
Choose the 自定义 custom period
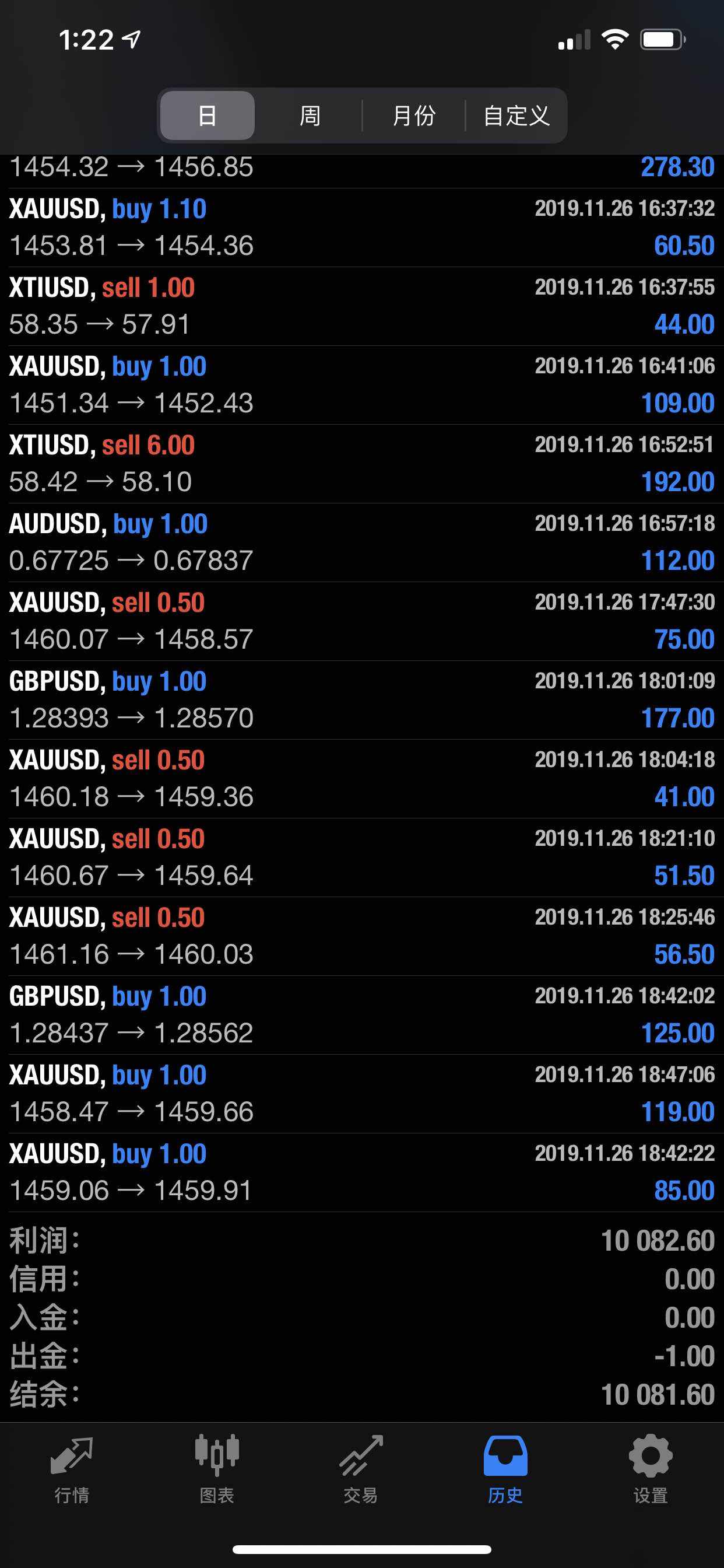pyautogui.click(x=516, y=115)
